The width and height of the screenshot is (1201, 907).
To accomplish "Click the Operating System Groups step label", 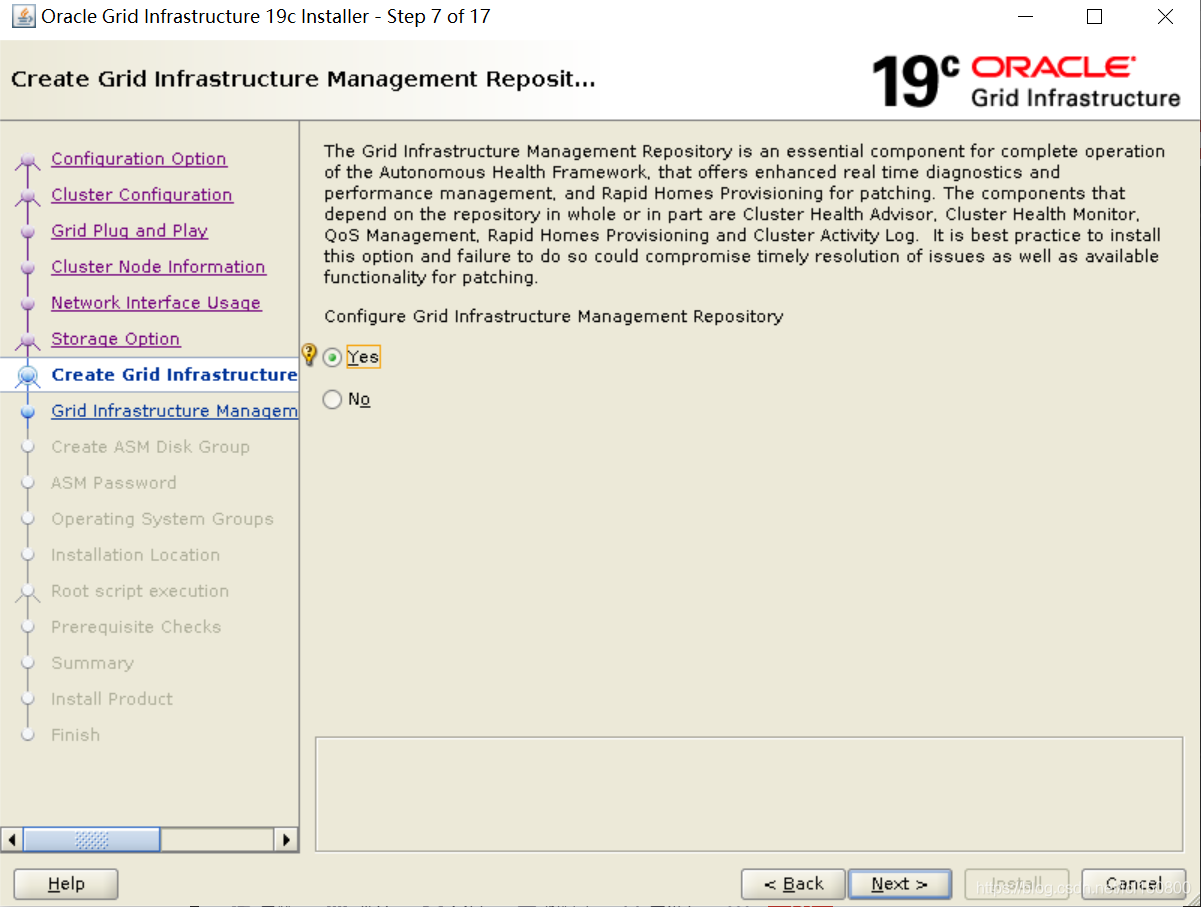I will coord(163,519).
